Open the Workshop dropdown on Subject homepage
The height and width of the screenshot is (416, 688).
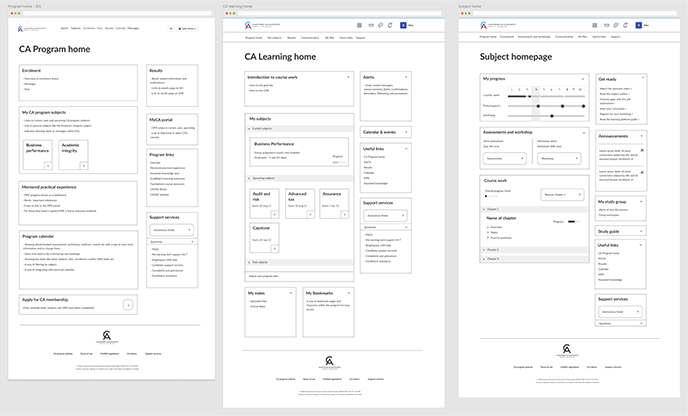[x=560, y=158]
